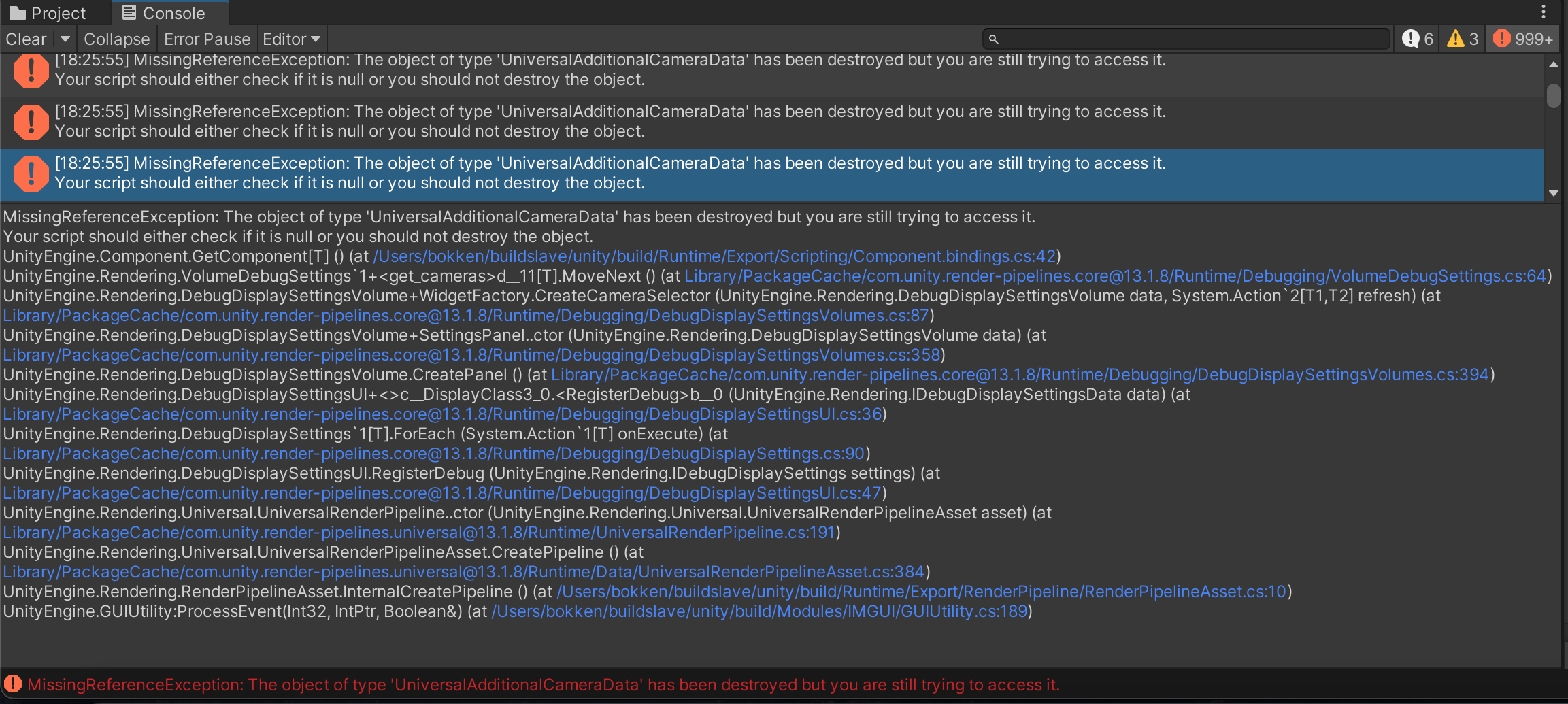Click the search magnifier icon
This screenshot has width=1568, height=704.
coord(994,39)
